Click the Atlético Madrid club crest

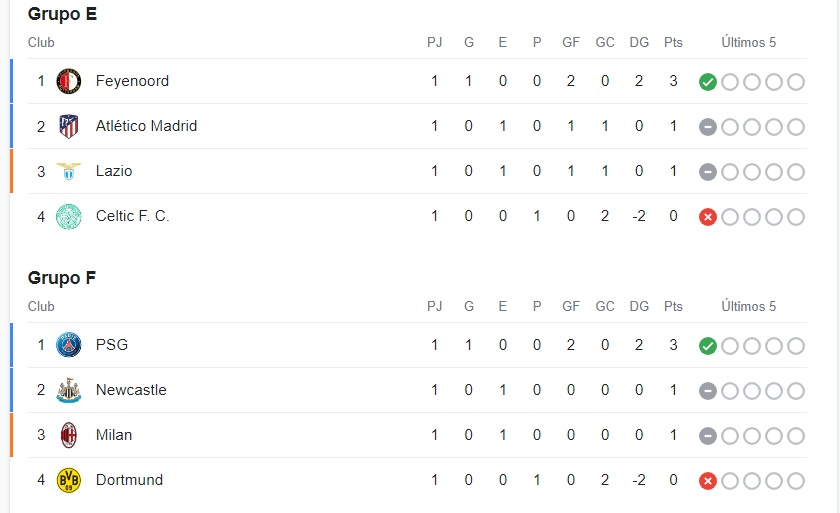69,126
